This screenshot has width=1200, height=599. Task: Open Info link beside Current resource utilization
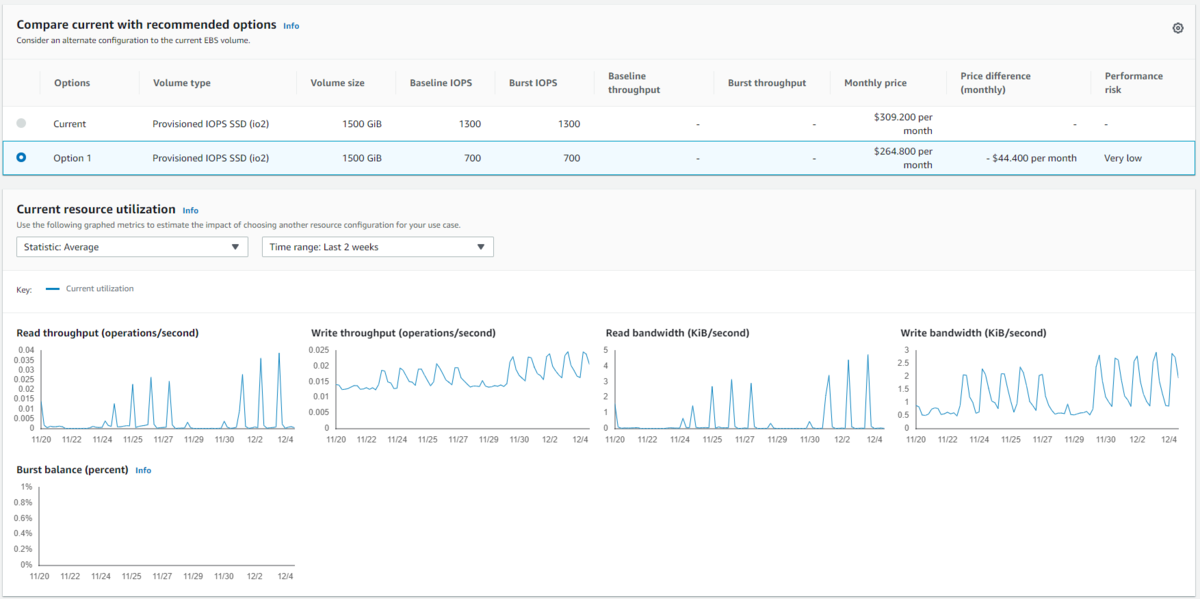[190, 211]
